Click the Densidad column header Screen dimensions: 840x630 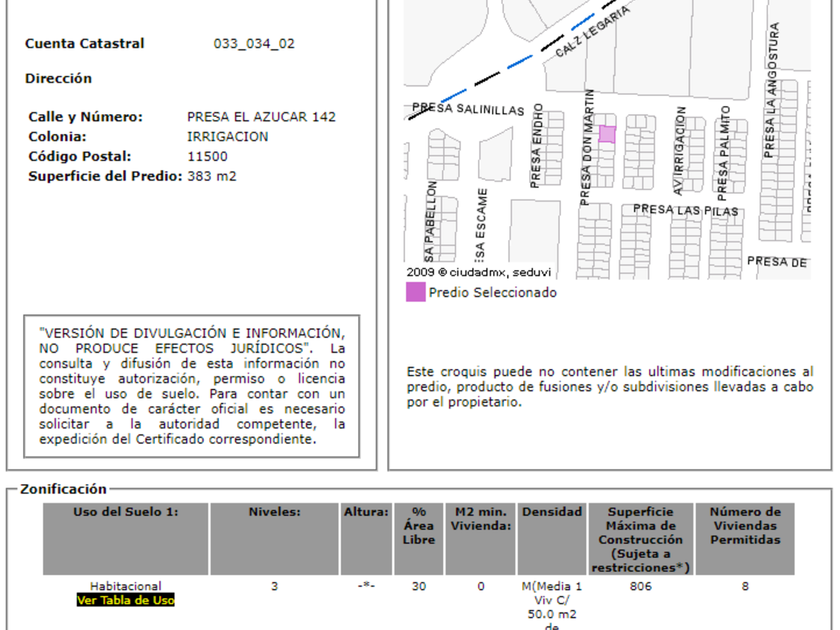pos(552,539)
